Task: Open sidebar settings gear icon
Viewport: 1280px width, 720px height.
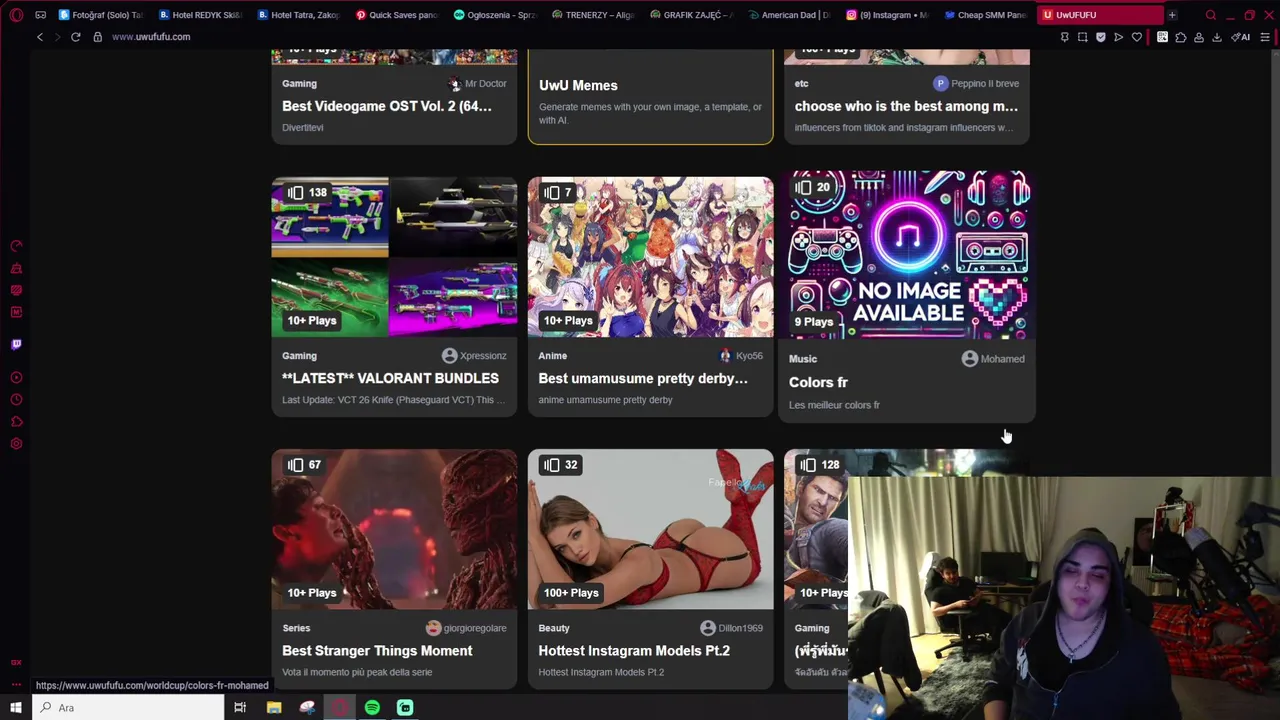Action: pos(16,444)
